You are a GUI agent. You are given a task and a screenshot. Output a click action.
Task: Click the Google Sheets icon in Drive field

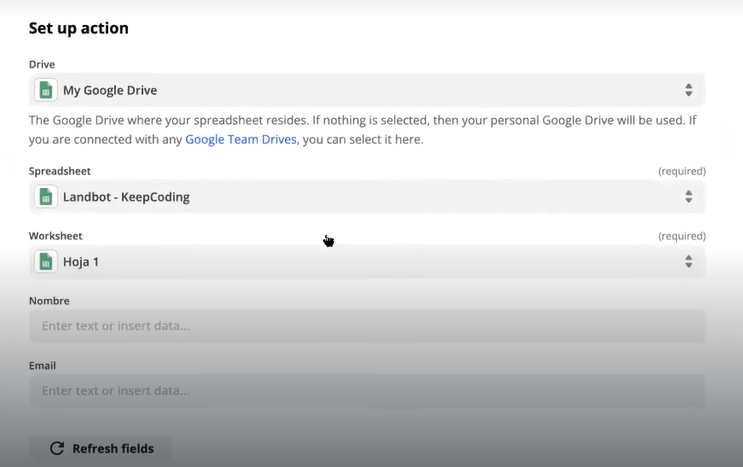[45, 90]
